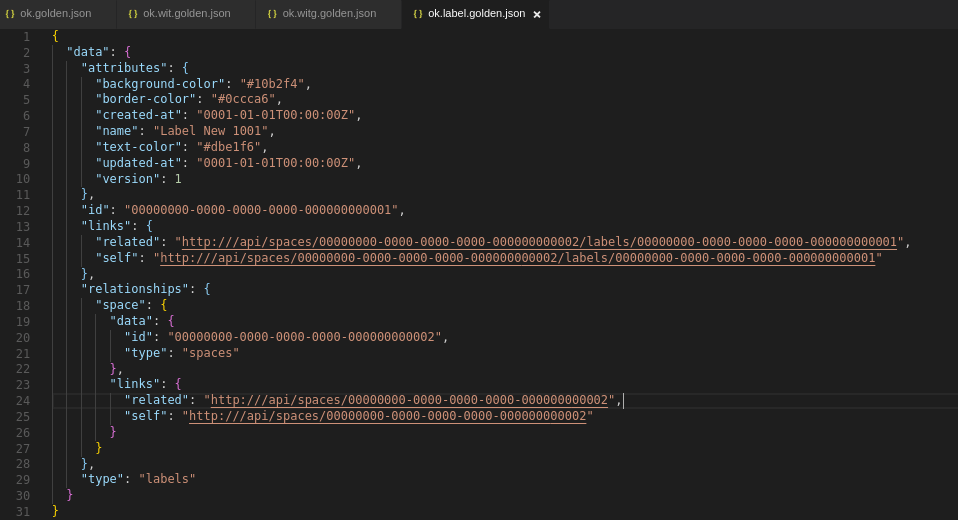
Task: Click the "spaces" type value
Action: click(x=211, y=353)
